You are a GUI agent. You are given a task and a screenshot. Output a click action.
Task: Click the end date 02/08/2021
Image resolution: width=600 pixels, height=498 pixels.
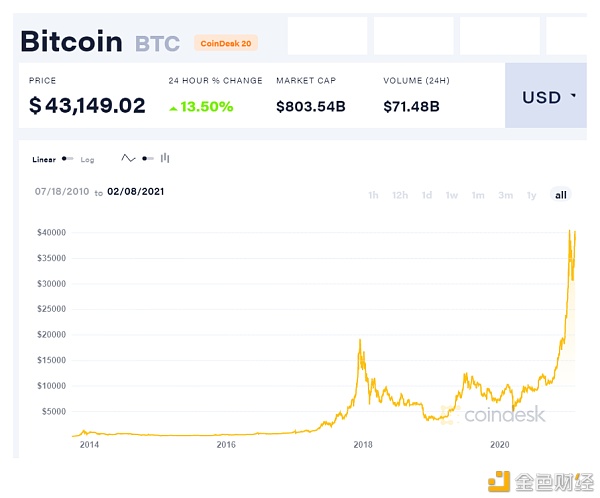tap(136, 191)
